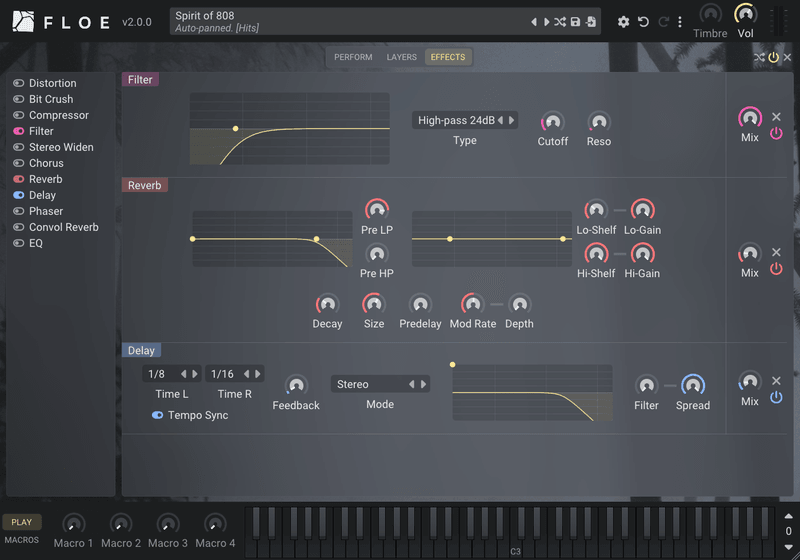Remove the Delay effect with its X
This screenshot has width=800, height=560.
coord(776,380)
